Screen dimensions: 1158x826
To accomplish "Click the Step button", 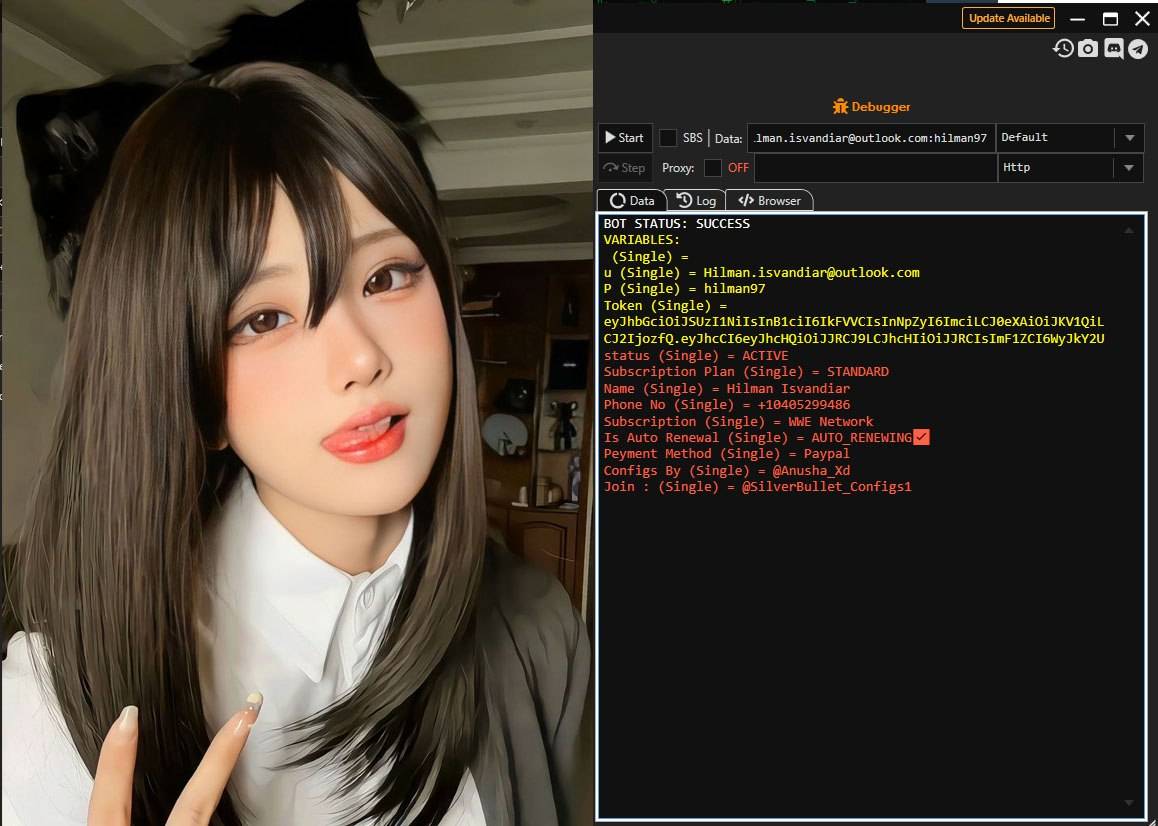I will (625, 168).
